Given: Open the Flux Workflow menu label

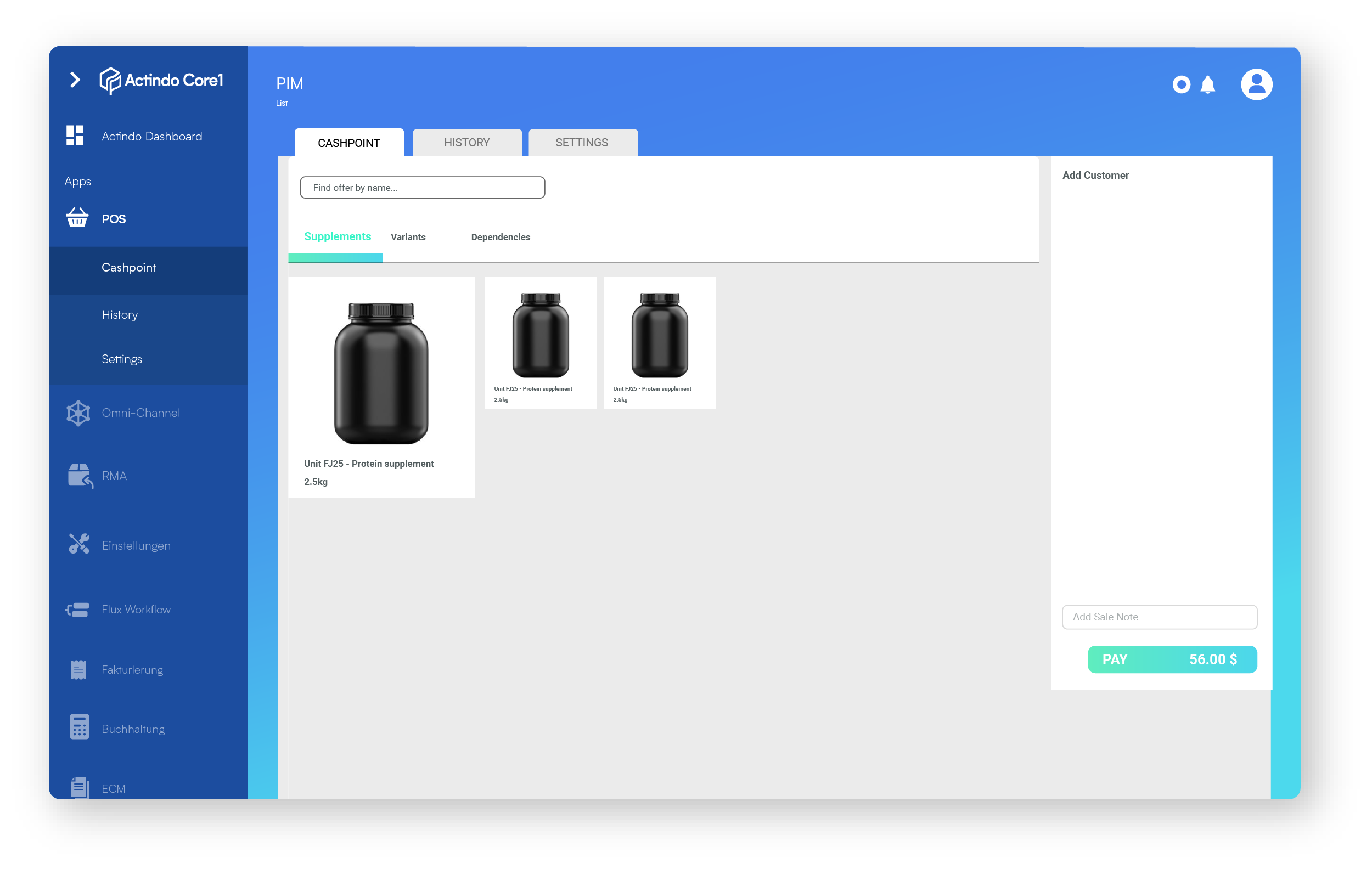Looking at the screenshot, I should [x=136, y=610].
